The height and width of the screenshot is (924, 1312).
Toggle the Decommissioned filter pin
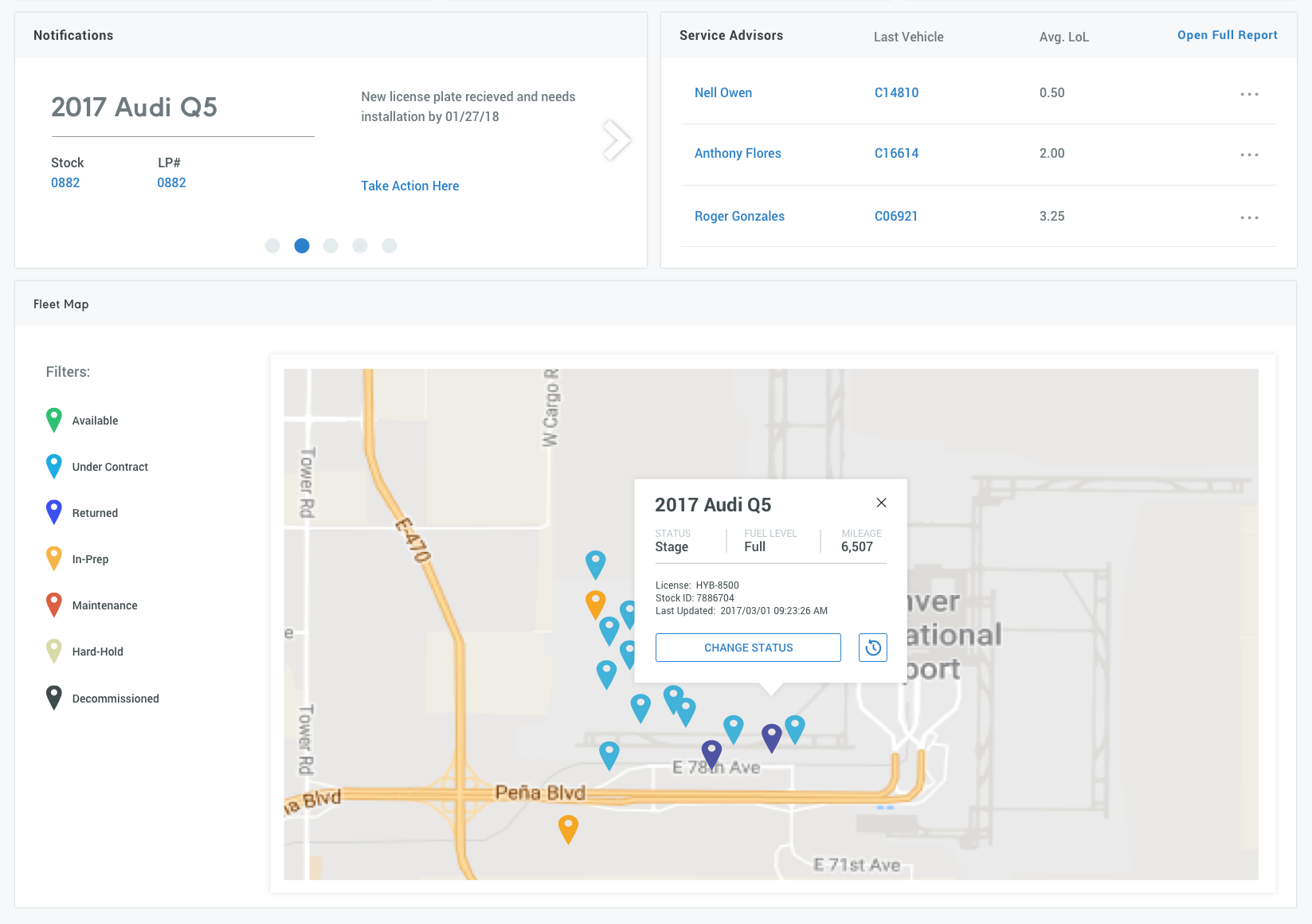click(54, 698)
